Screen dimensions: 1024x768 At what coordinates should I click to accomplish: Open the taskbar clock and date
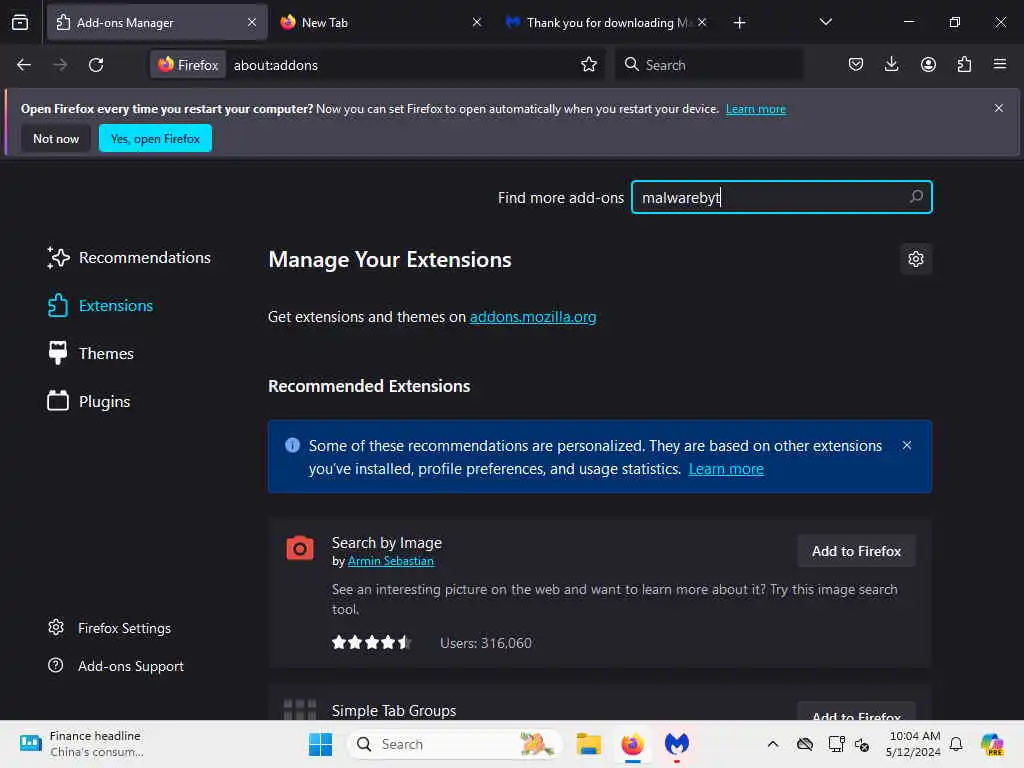tap(914, 744)
